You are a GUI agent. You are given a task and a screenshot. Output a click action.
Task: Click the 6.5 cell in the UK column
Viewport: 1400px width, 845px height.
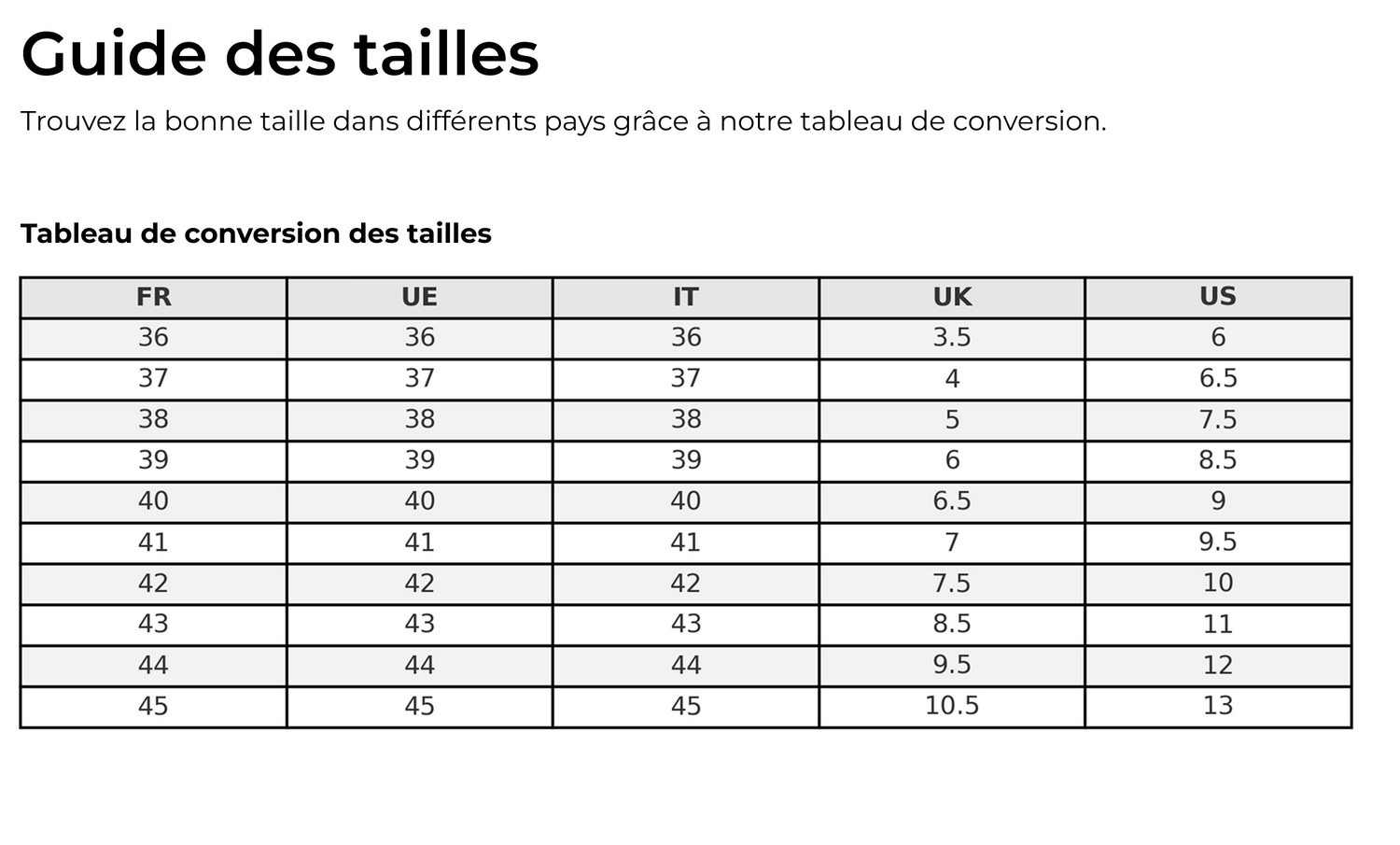pos(952,501)
